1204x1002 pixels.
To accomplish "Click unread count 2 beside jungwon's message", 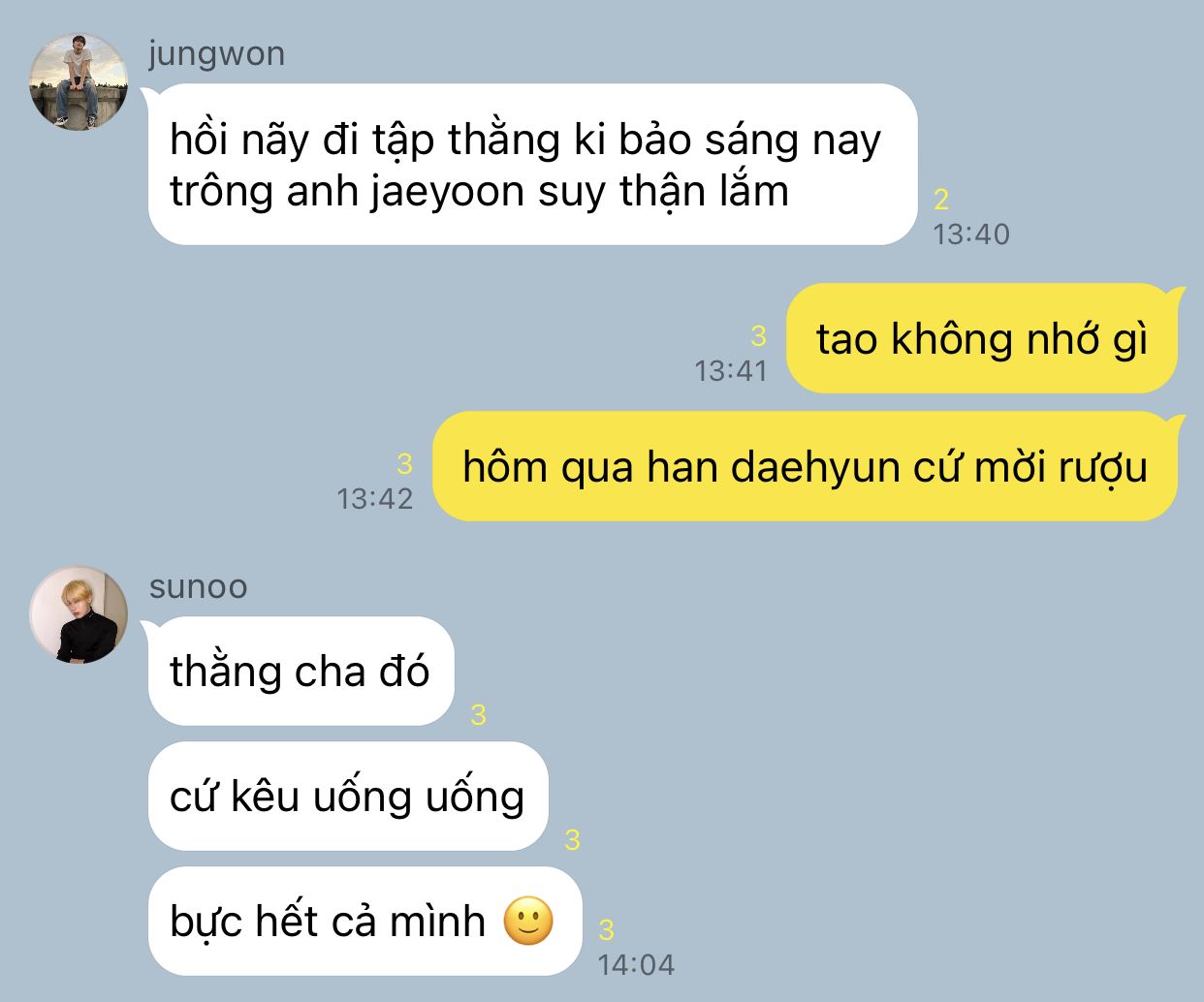I will point(941,200).
